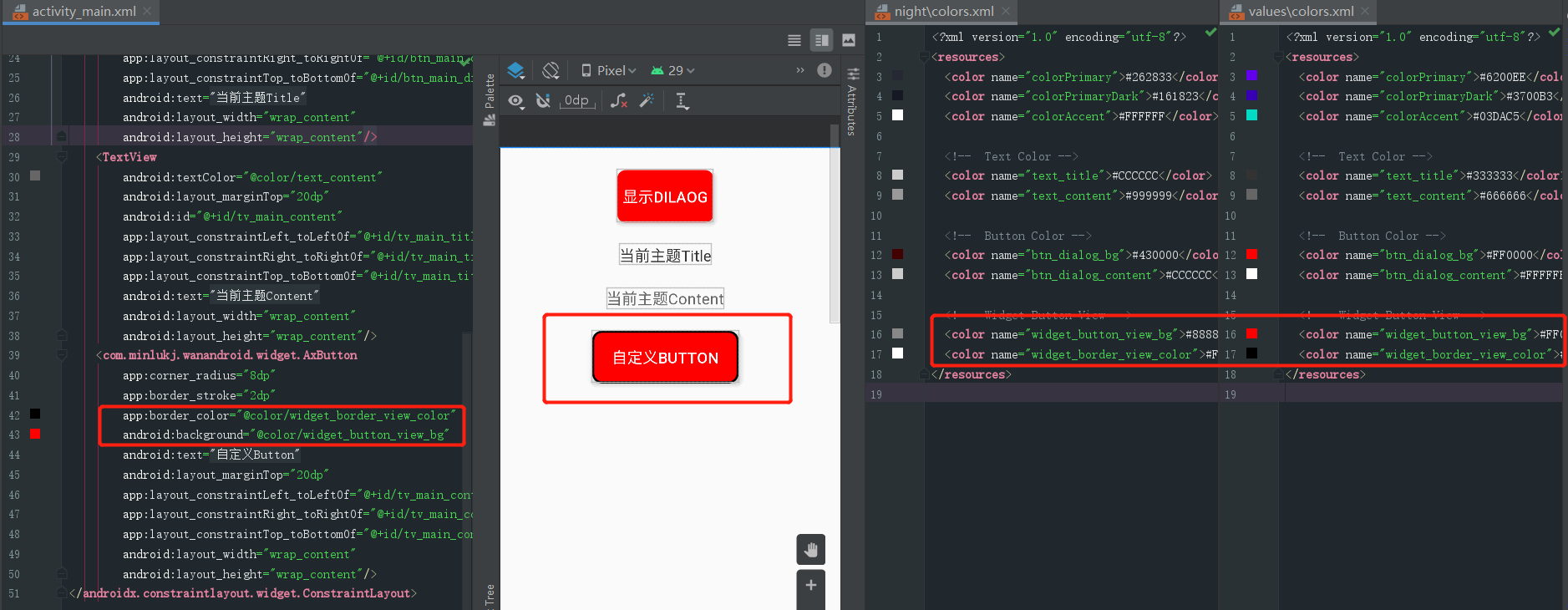Open the Palette side panel
This screenshot has width=1568, height=610.
(x=490, y=99)
